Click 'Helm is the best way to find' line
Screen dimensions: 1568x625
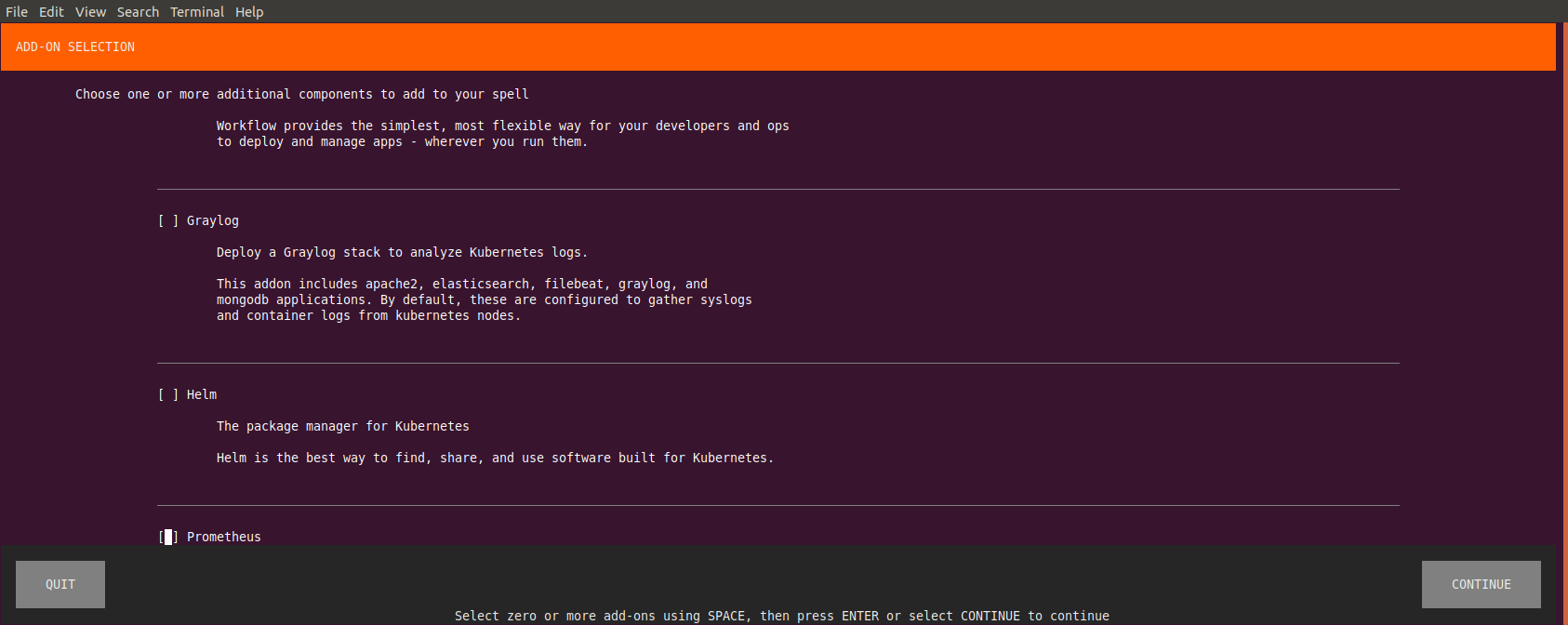pos(495,458)
